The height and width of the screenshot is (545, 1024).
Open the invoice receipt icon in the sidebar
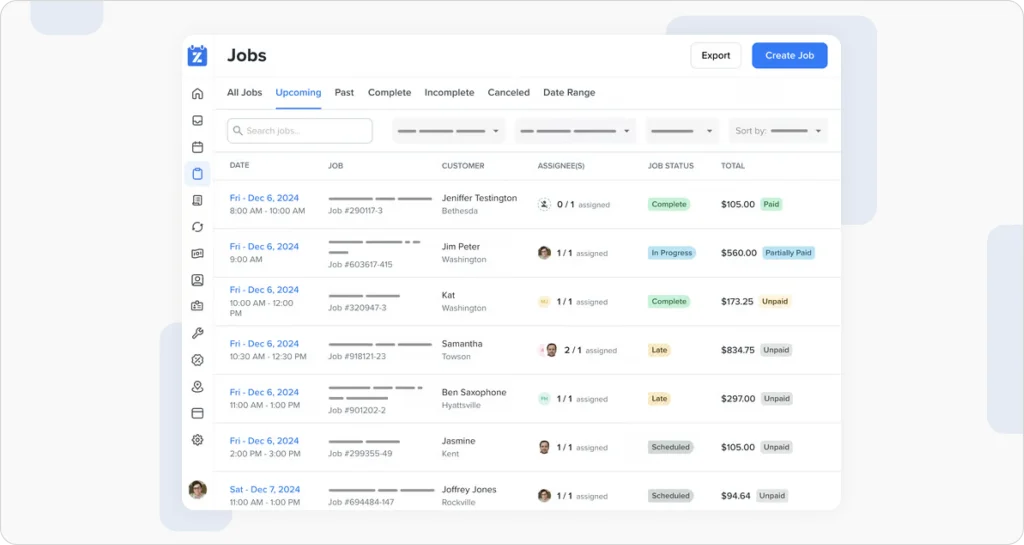point(197,200)
